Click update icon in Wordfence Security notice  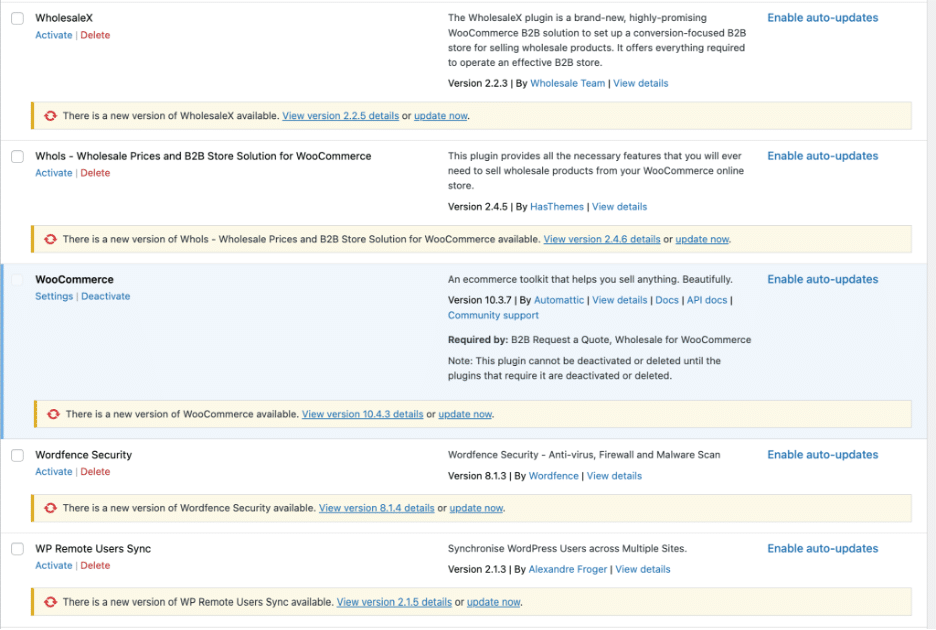coord(50,508)
